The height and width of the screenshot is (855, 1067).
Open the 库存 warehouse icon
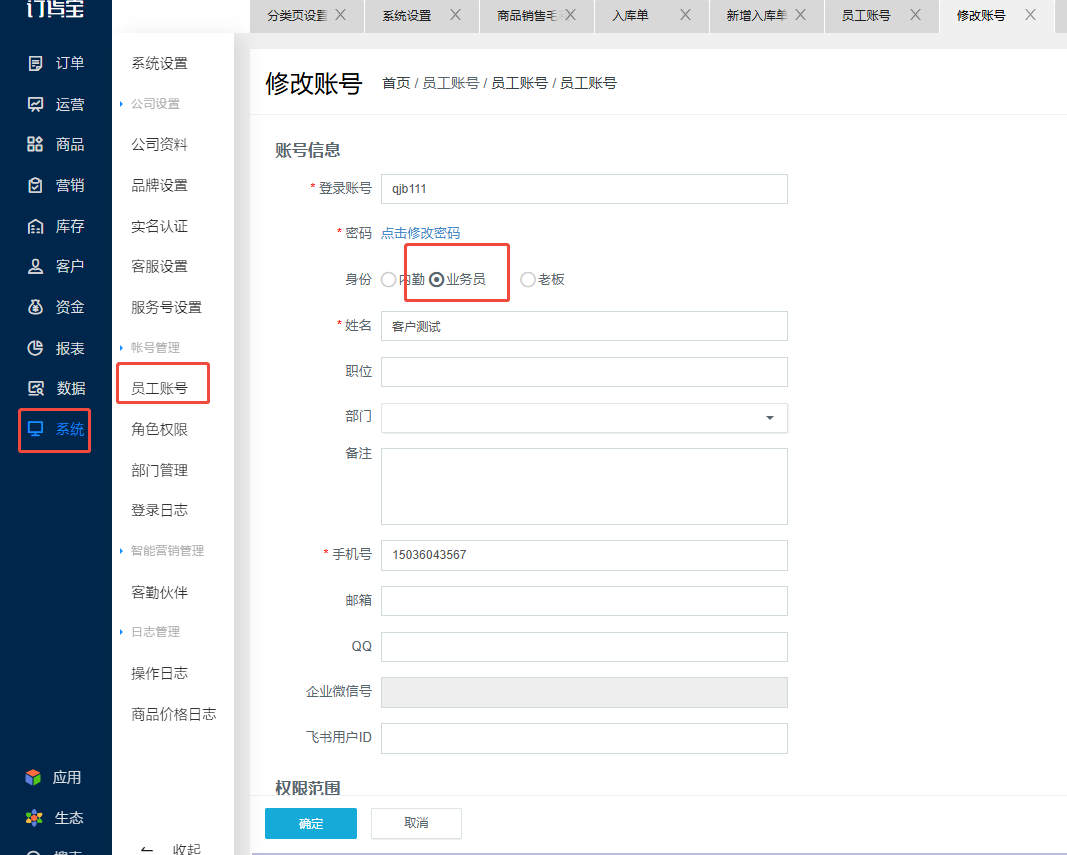35,226
